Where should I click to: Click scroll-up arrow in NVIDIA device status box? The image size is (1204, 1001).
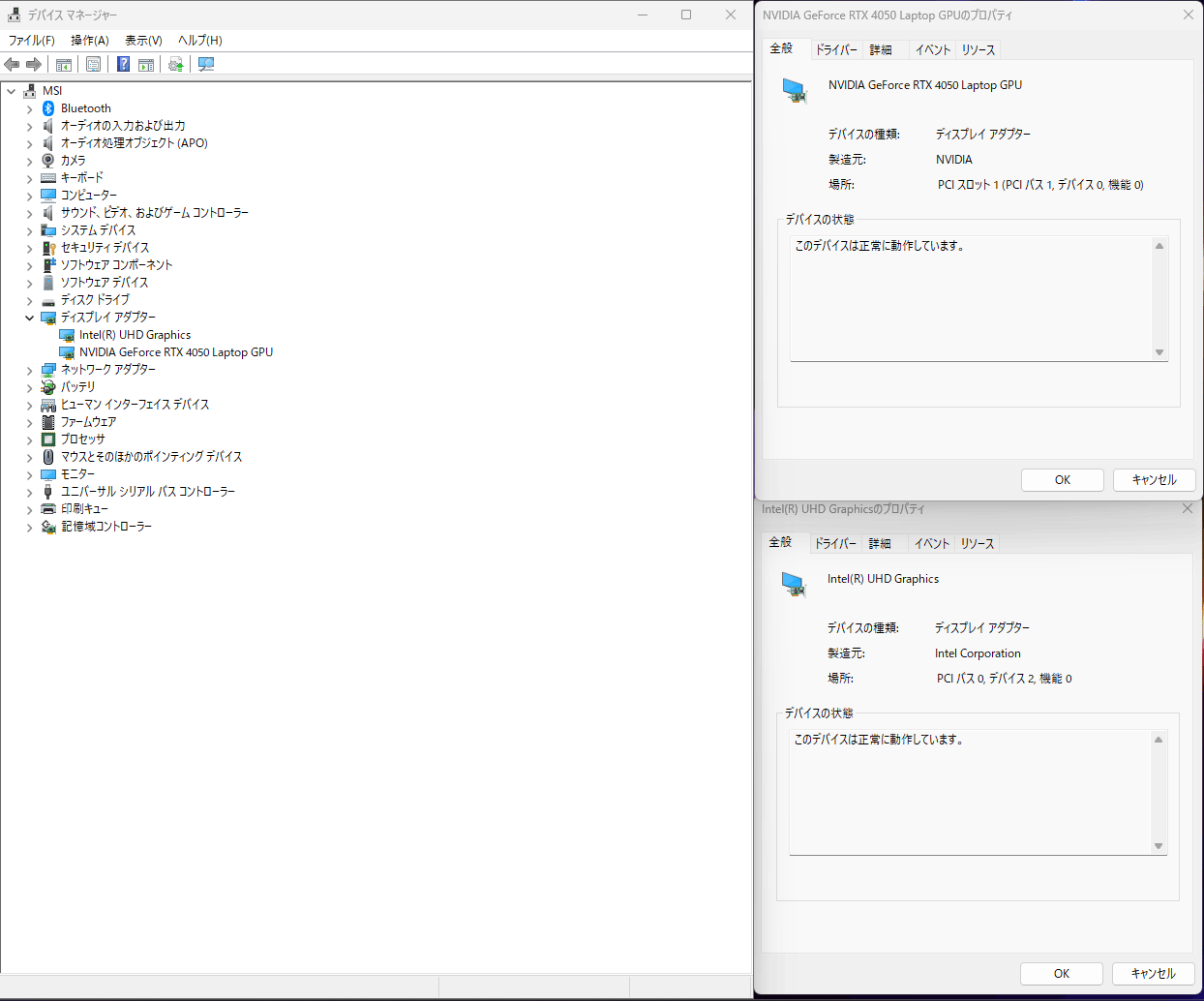pyautogui.click(x=1159, y=246)
